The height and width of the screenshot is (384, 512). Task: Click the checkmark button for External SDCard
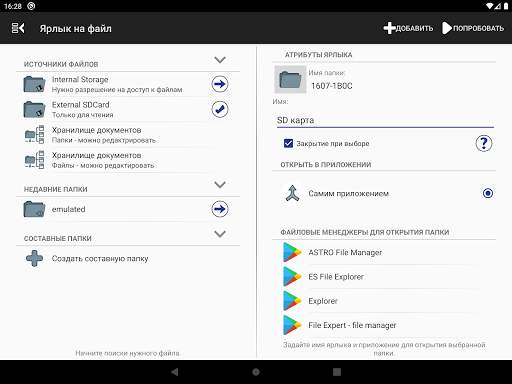220,109
